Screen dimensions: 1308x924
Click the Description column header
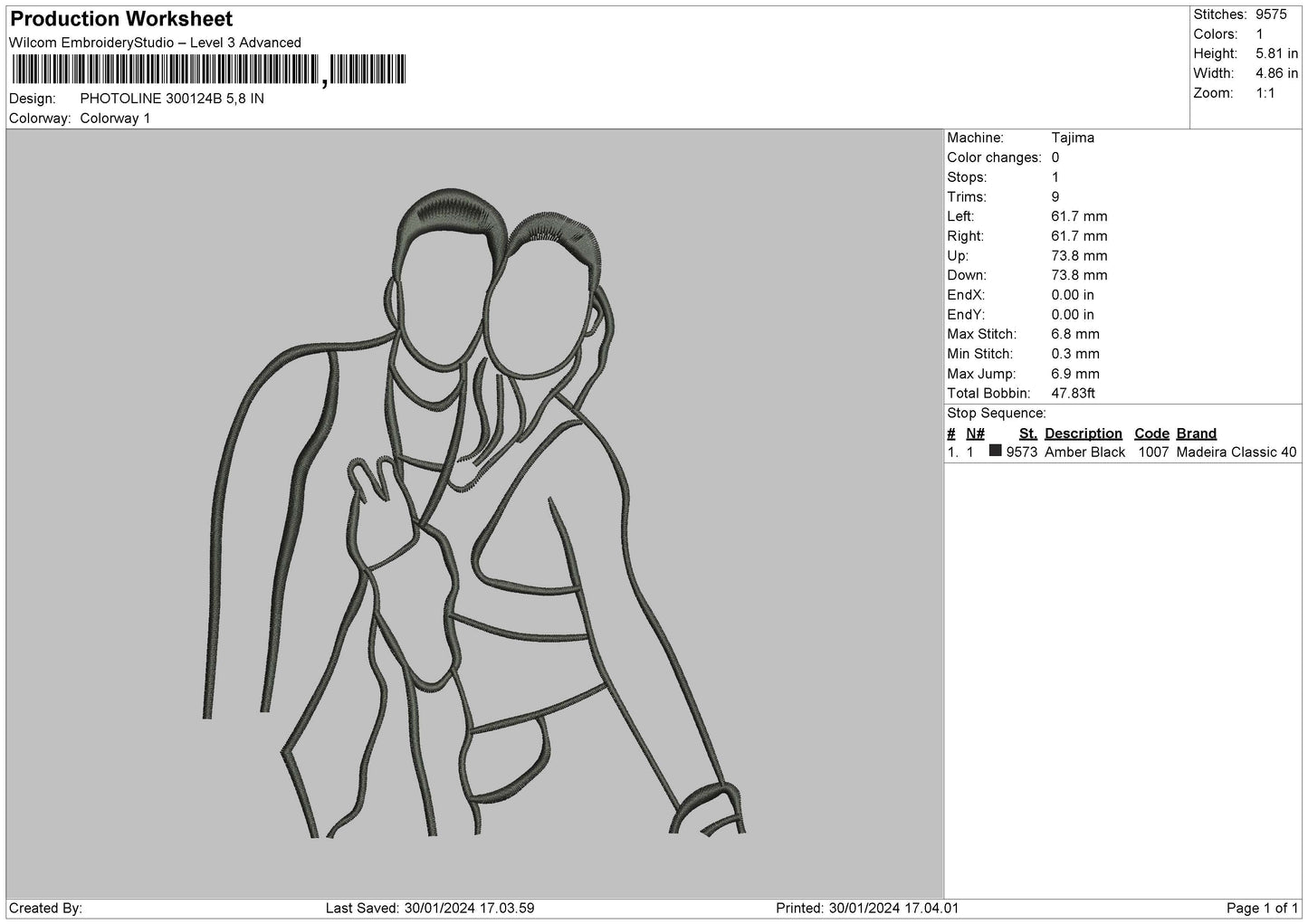[x=1083, y=433]
